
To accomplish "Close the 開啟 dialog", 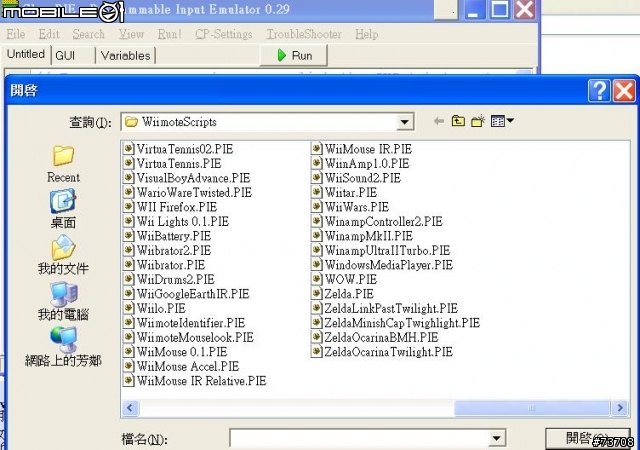I will [624, 90].
